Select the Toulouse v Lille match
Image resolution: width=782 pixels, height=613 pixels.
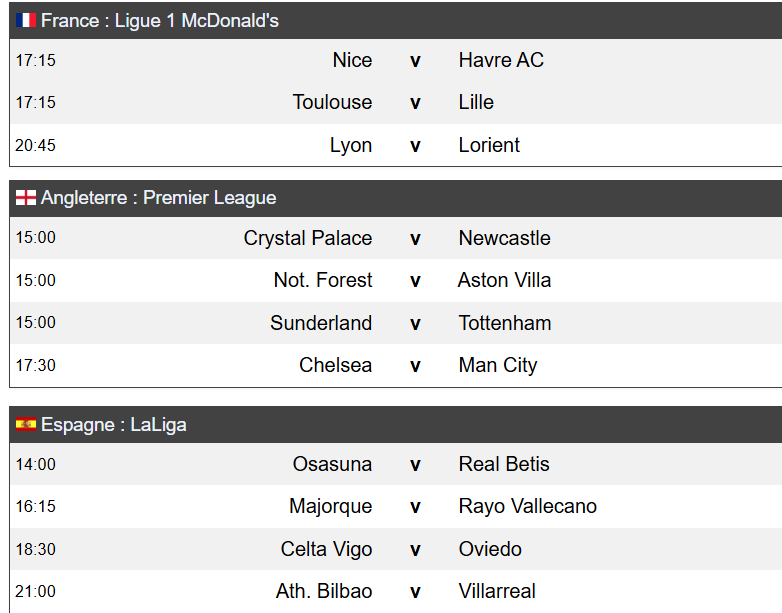click(x=415, y=103)
